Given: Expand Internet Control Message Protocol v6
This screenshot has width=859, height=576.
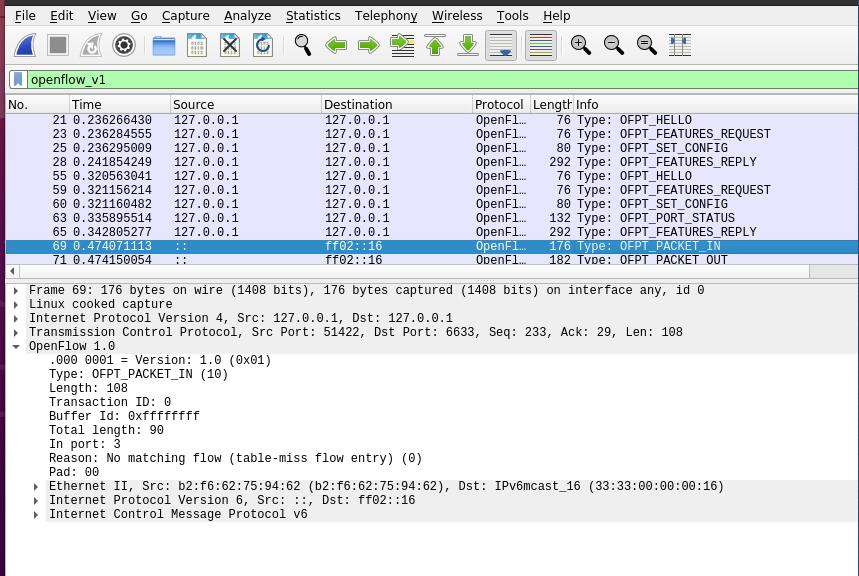Looking at the screenshot, I should (x=36, y=515).
